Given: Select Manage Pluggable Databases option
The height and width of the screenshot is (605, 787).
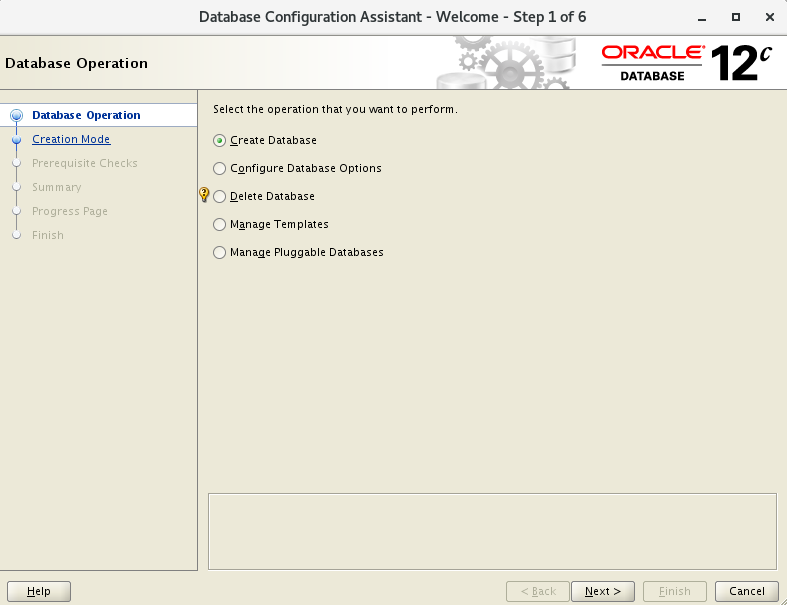Looking at the screenshot, I should tap(220, 253).
